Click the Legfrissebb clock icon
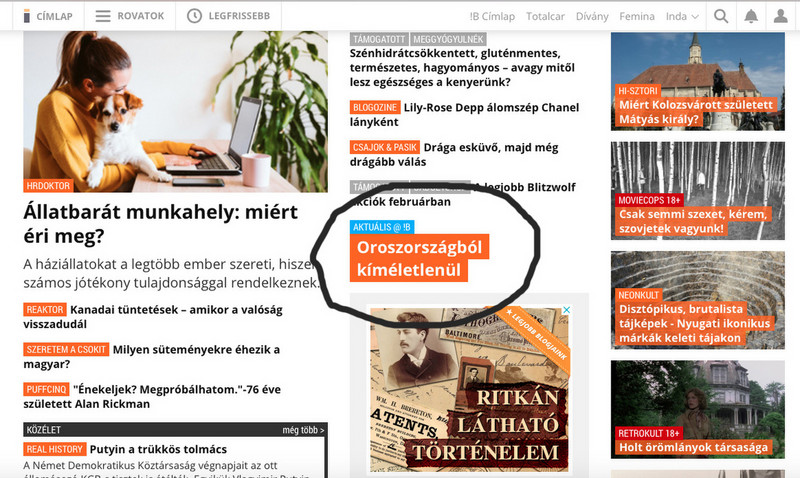This screenshot has height=478, width=800. click(194, 16)
